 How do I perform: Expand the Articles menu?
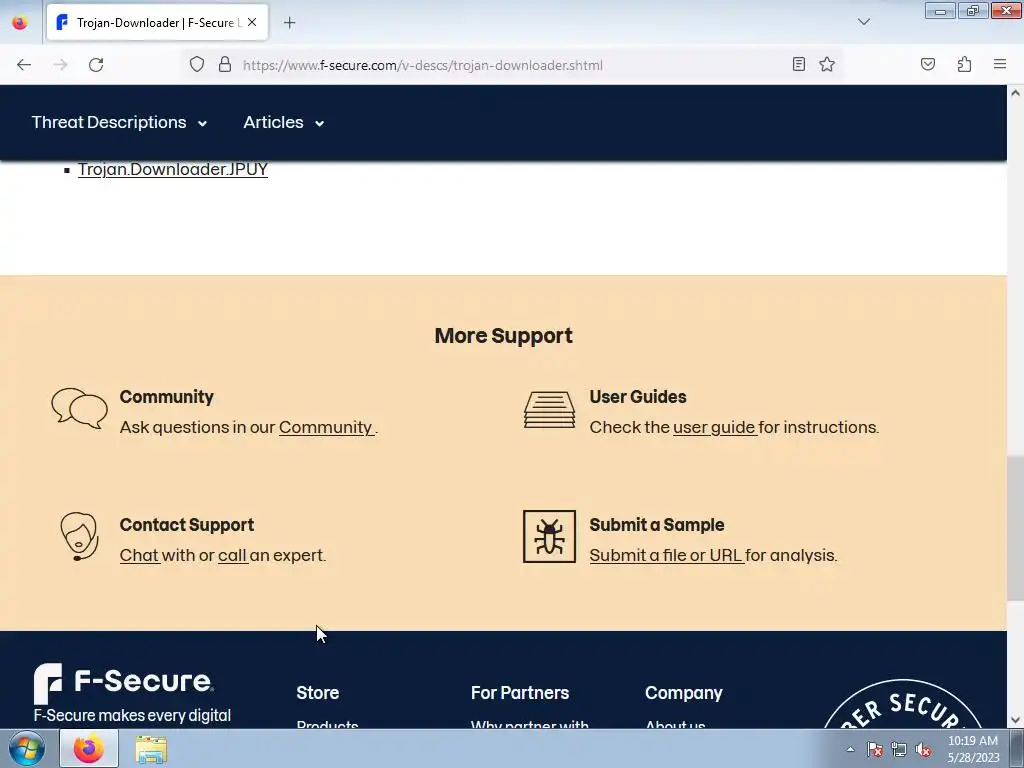(x=283, y=122)
